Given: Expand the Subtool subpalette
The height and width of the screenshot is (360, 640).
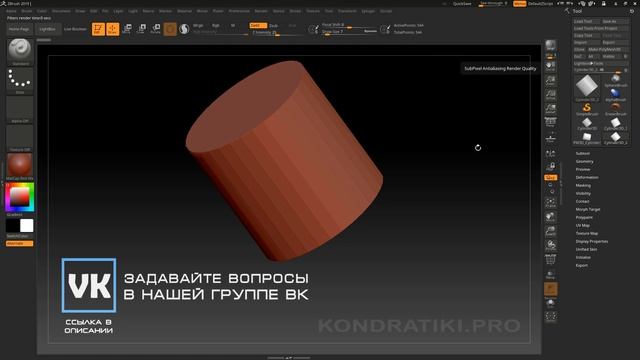Looking at the screenshot, I should (582, 153).
